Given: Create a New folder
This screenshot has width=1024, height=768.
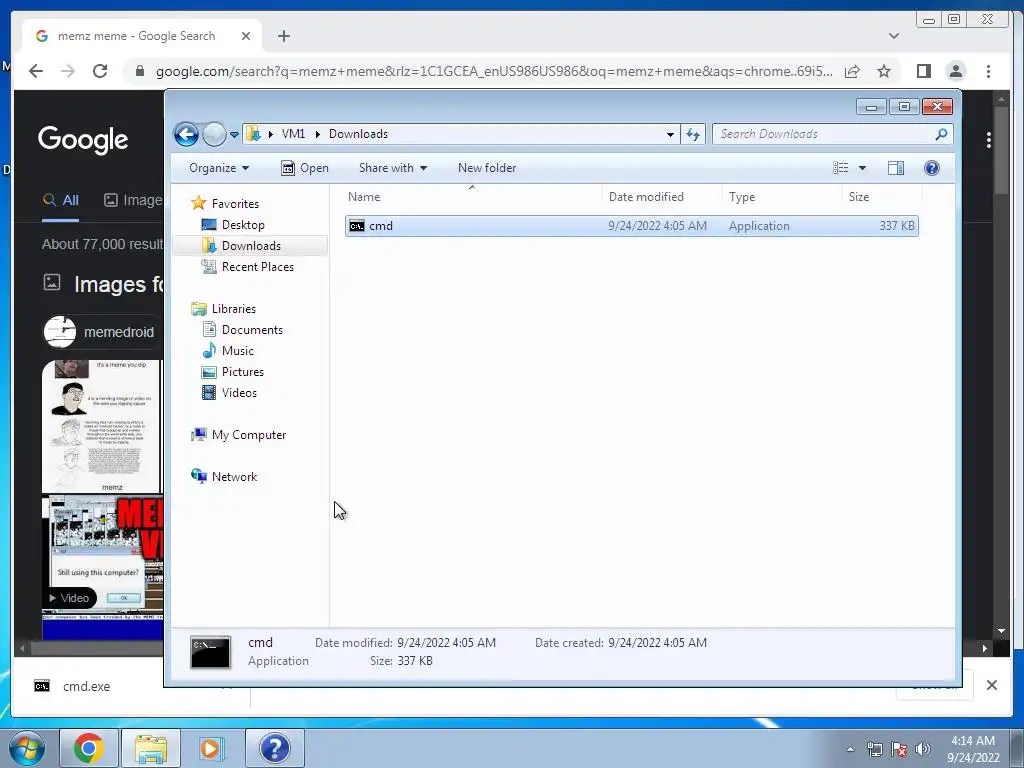Looking at the screenshot, I should pyautogui.click(x=487, y=168).
